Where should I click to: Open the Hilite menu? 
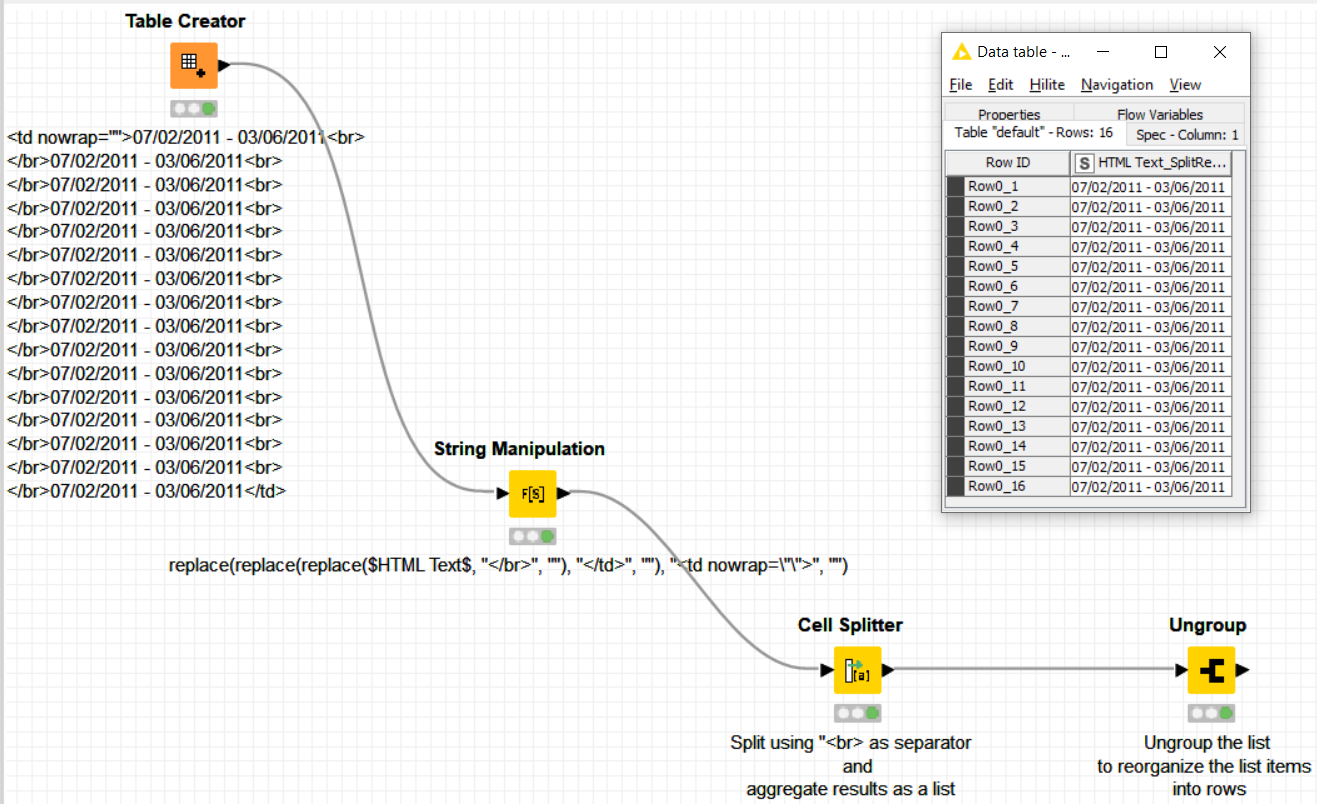coord(1046,84)
